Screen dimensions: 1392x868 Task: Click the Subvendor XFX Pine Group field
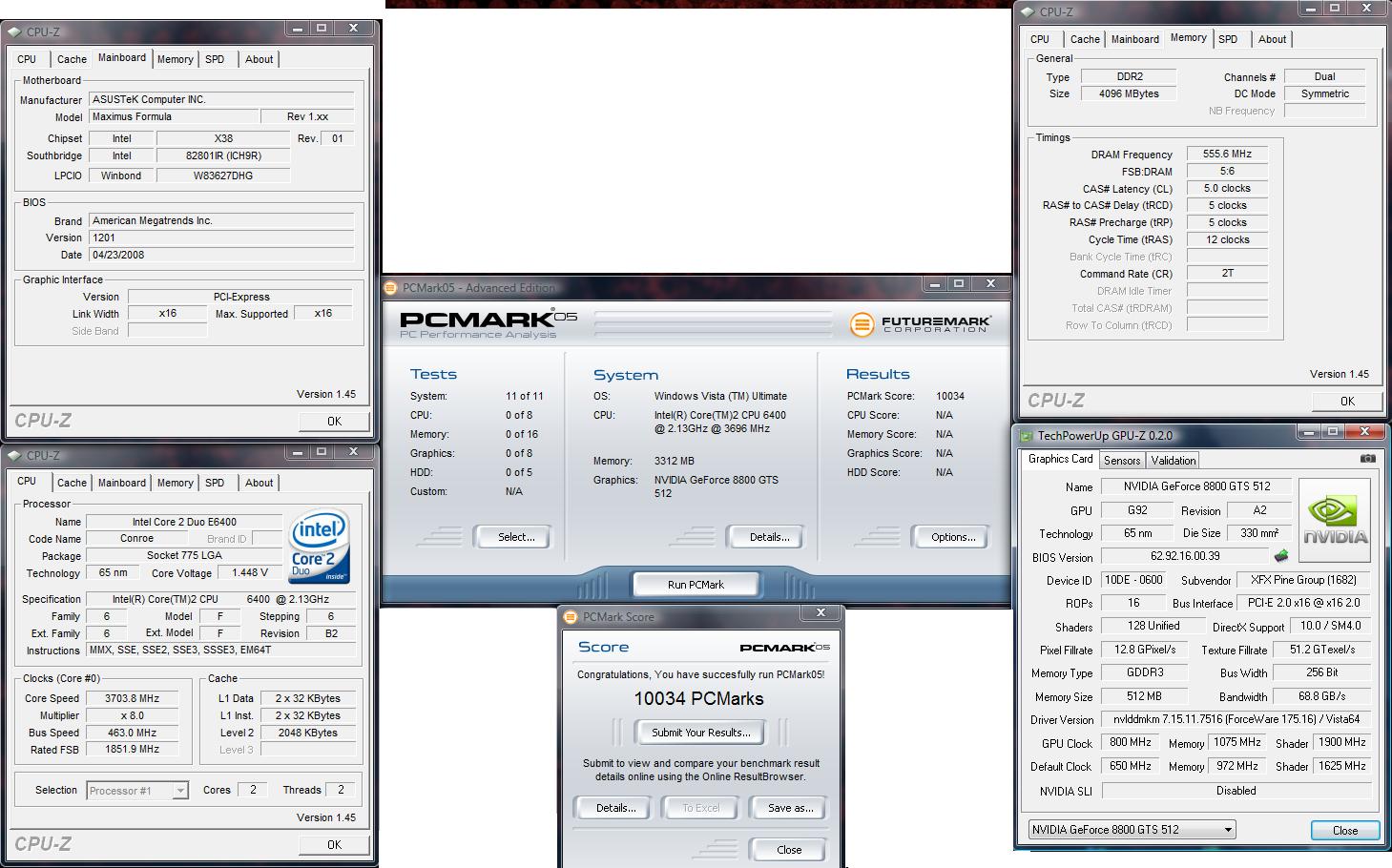(1303, 580)
